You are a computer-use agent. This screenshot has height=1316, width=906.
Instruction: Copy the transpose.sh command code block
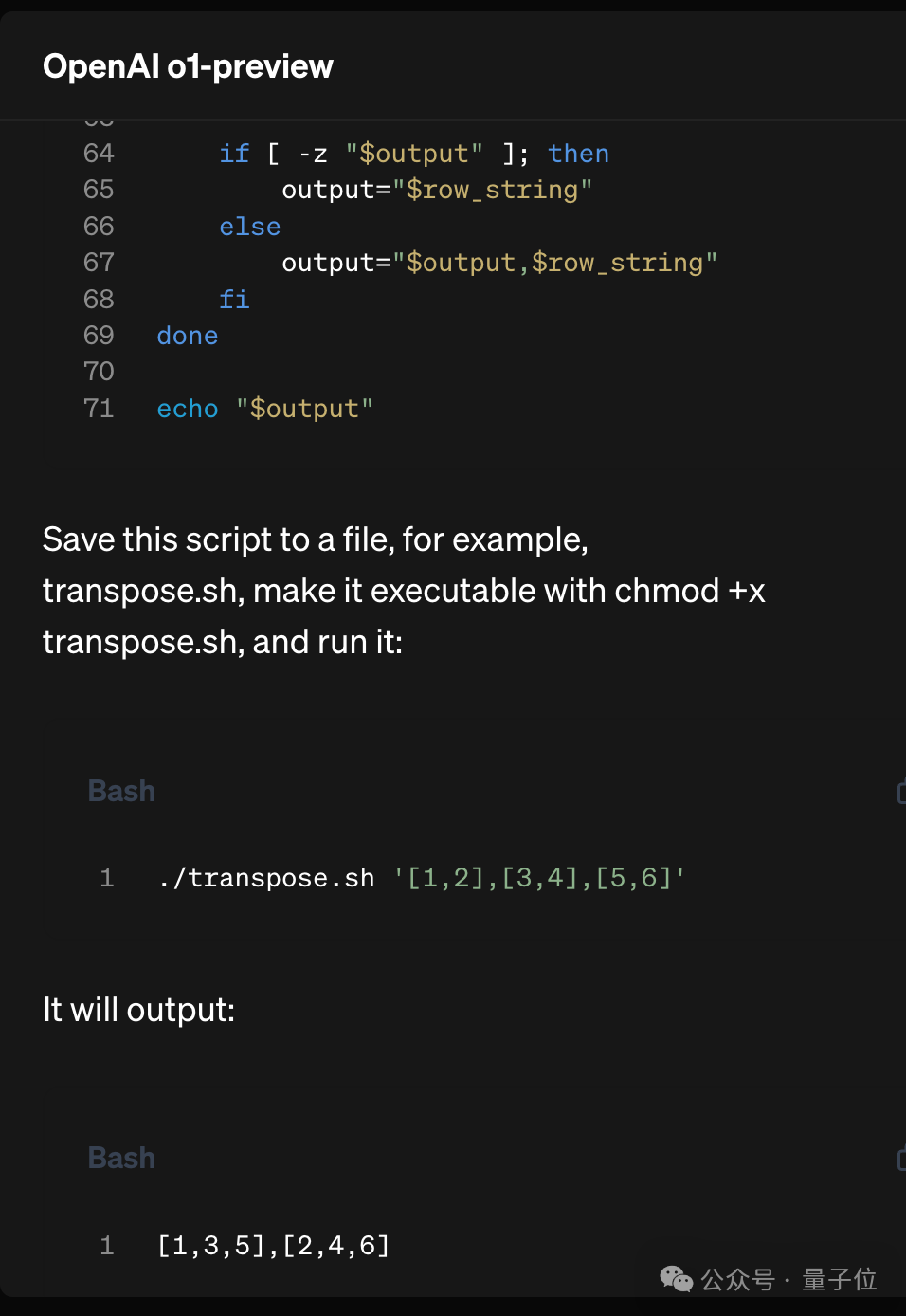pyautogui.click(x=900, y=792)
